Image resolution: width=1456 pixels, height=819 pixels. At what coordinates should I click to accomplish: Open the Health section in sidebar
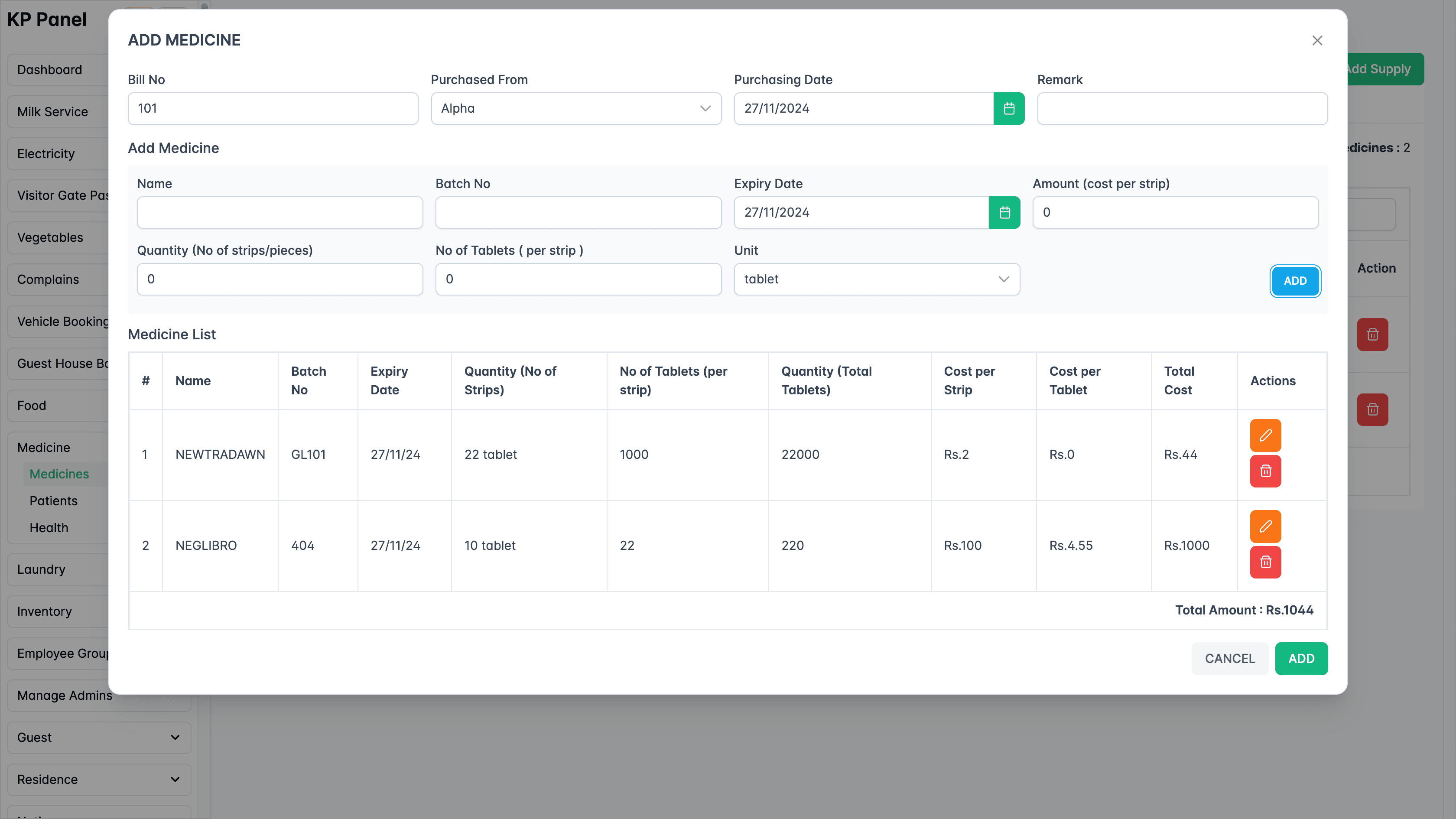[x=49, y=527]
